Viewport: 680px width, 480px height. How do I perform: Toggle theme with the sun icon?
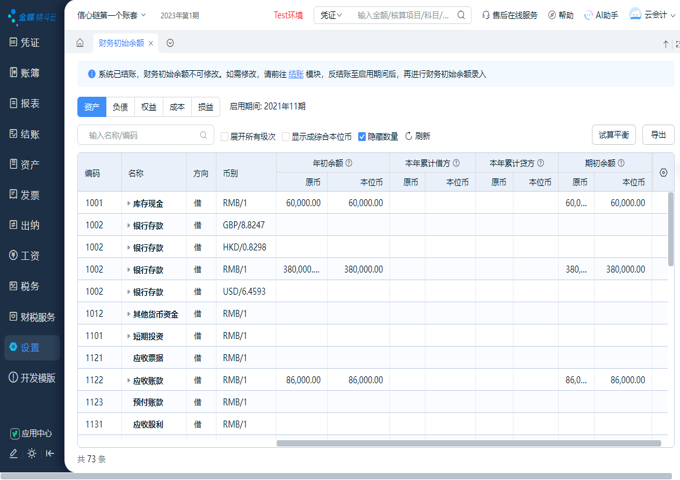click(x=32, y=454)
